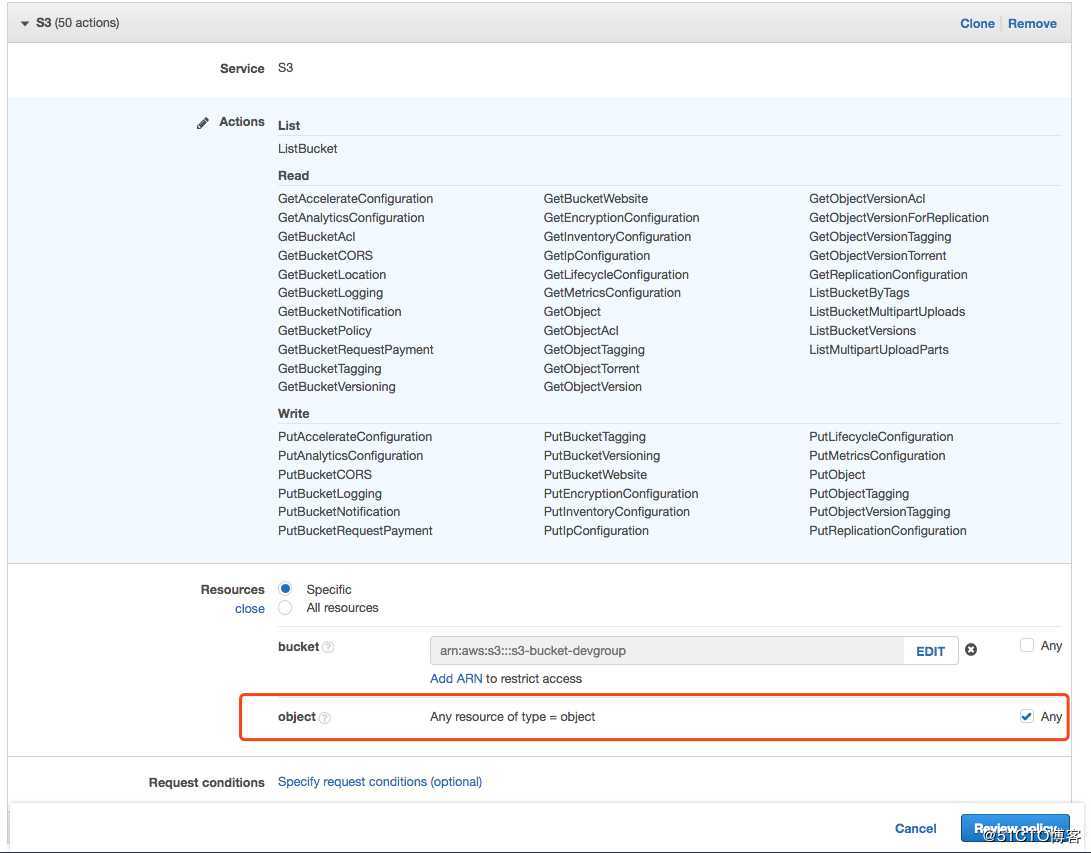Click GetIpConfiguration action
The height and width of the screenshot is (853, 1091).
pos(596,255)
